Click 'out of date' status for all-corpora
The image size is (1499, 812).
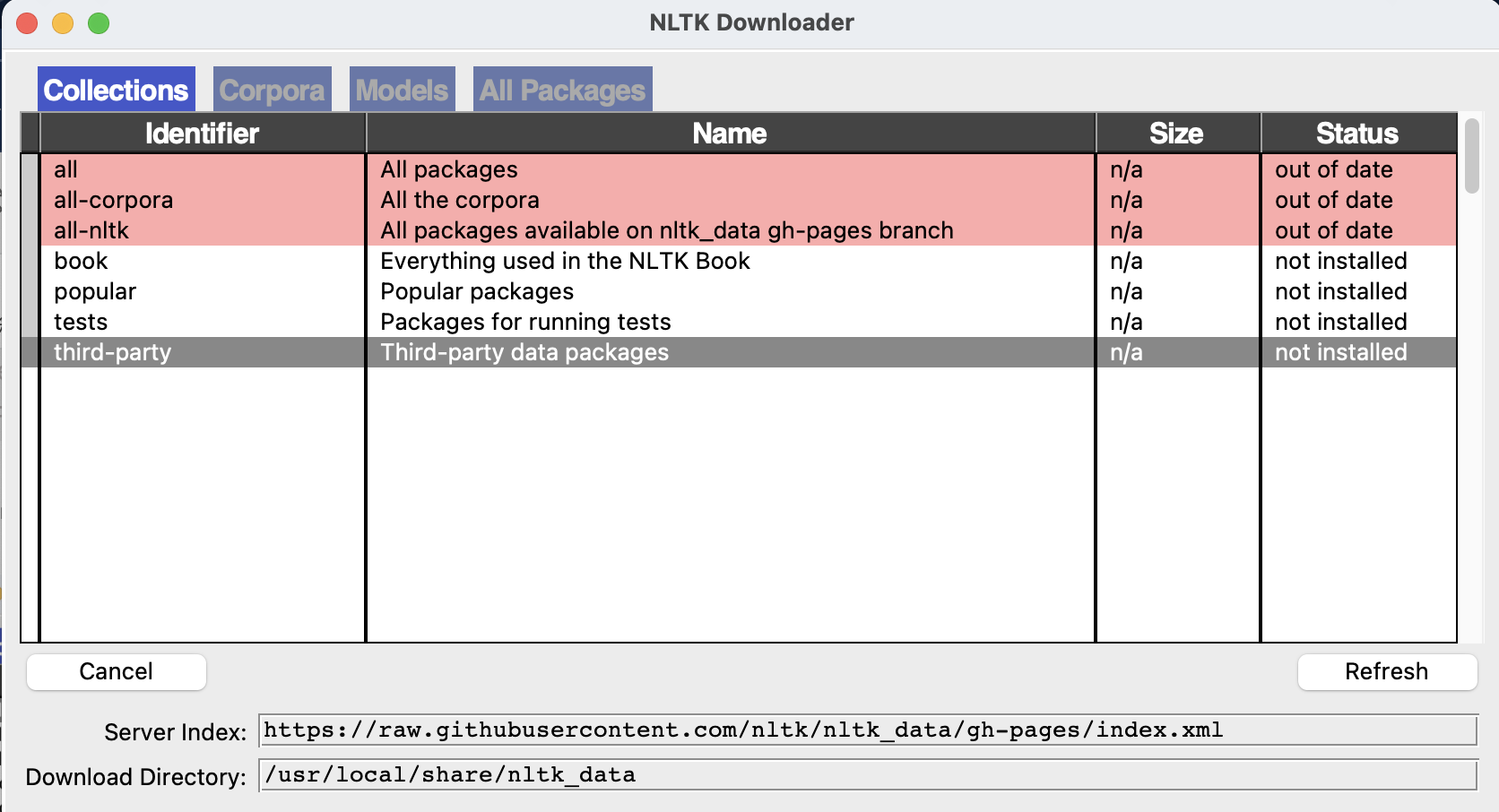click(1358, 200)
